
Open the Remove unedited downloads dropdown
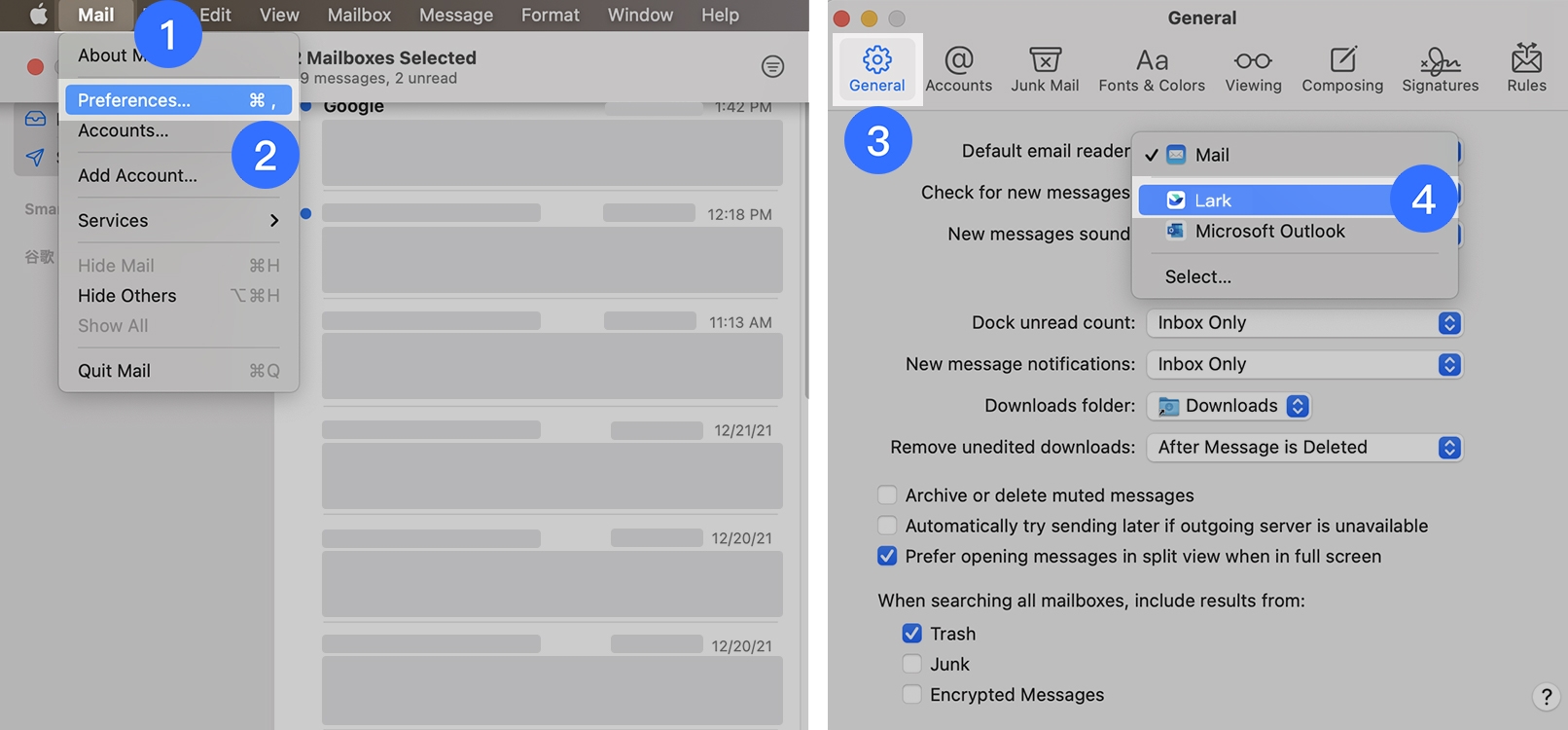pyautogui.click(x=1304, y=447)
